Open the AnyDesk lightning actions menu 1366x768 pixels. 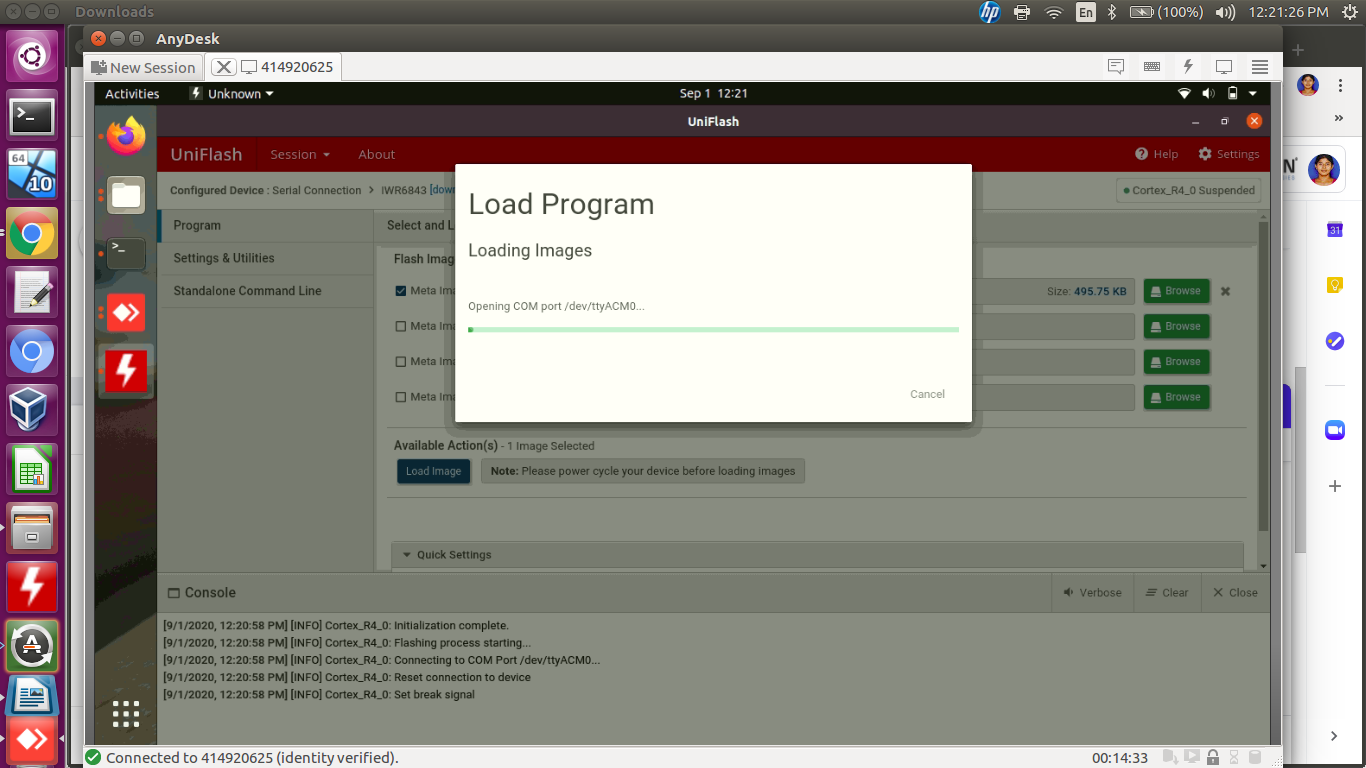tap(1188, 67)
